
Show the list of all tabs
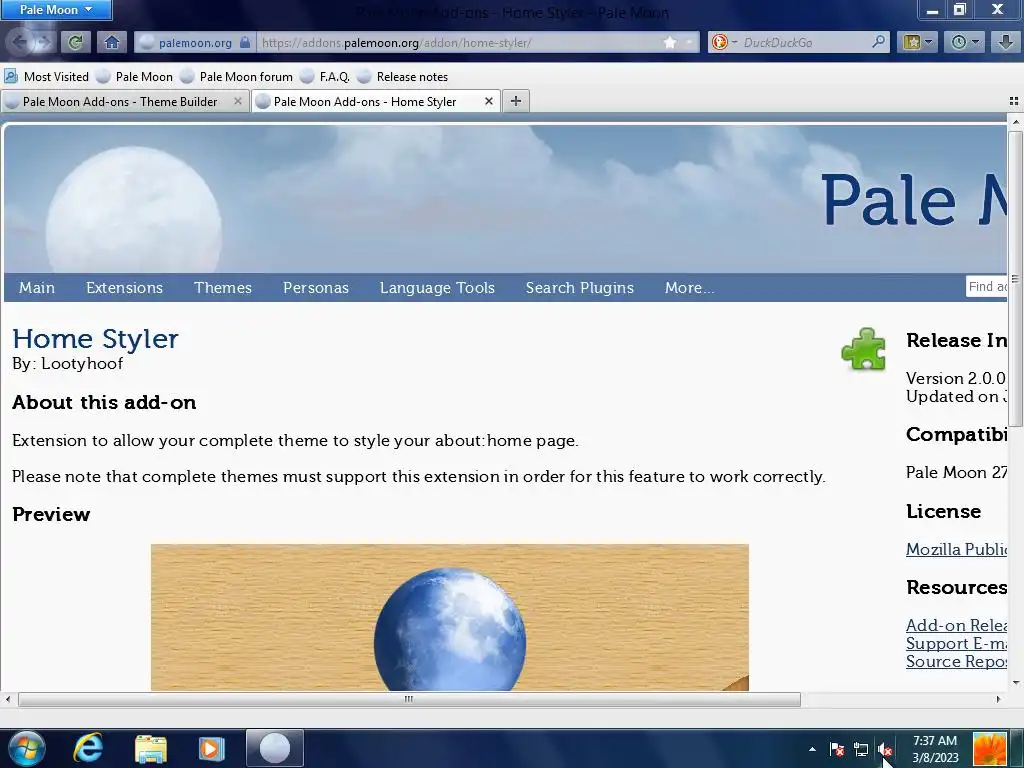(1014, 101)
